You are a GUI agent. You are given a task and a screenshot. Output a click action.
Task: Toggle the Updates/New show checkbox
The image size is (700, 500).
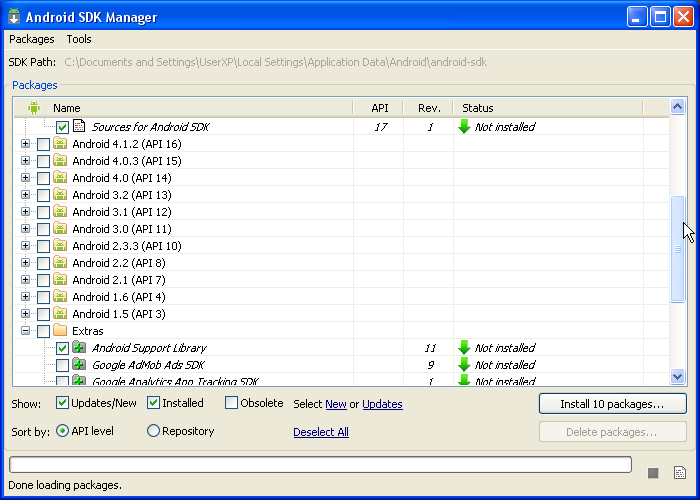pos(62,403)
